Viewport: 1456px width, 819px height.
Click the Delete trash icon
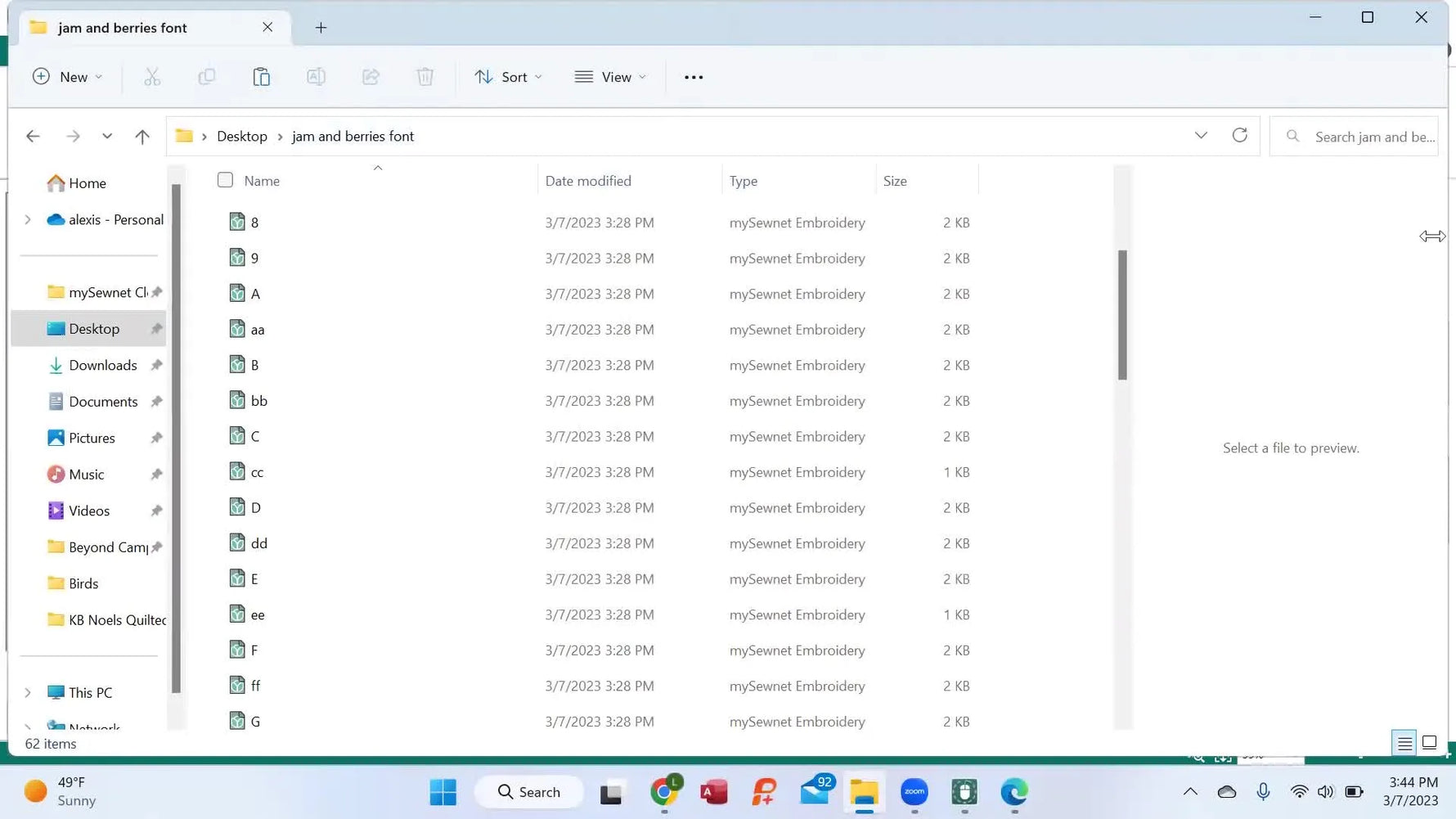tap(425, 77)
